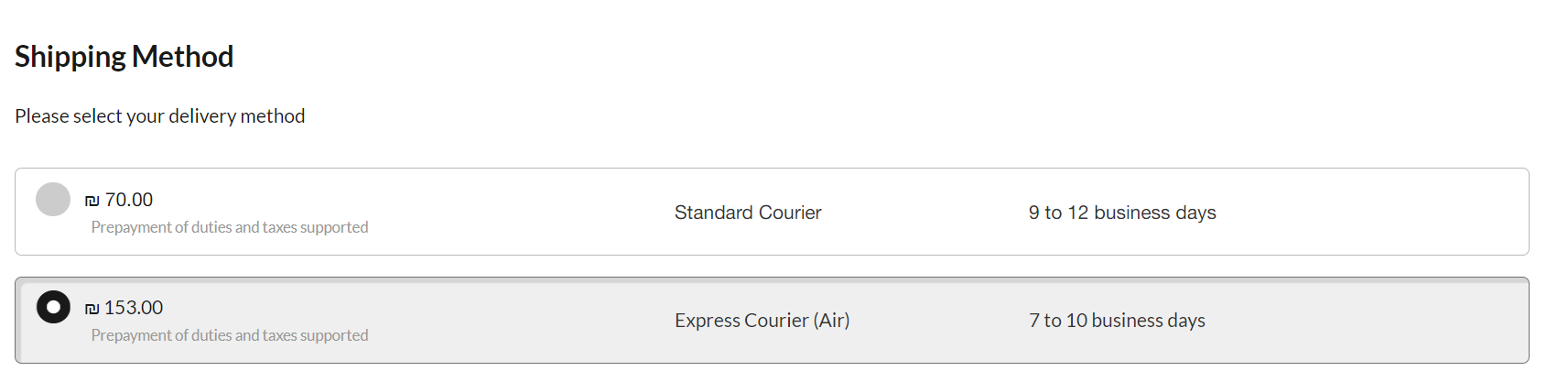This screenshot has width=1568, height=382.
Task: Click the Express Courier (Air) label
Action: 762,321
